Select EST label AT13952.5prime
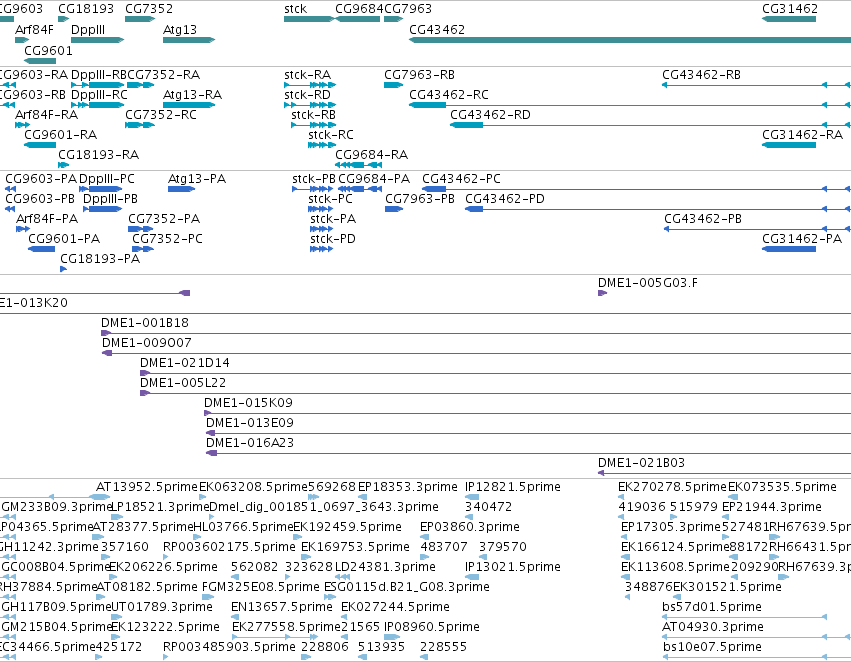The width and height of the screenshot is (851, 662). pyautogui.click(x=147, y=487)
